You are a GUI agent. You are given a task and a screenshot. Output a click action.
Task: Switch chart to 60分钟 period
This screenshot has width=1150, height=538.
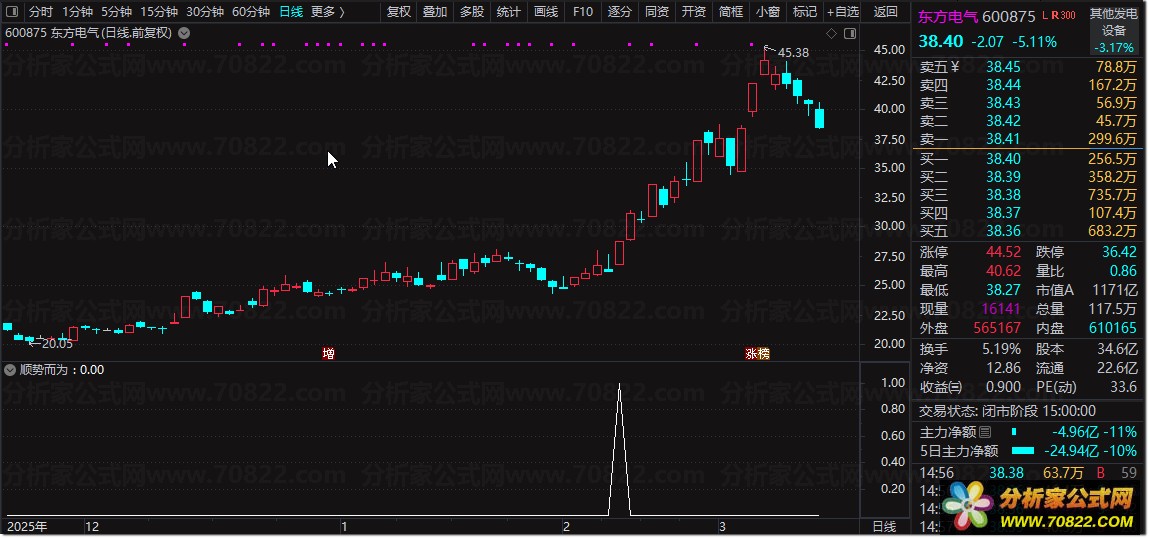click(251, 12)
